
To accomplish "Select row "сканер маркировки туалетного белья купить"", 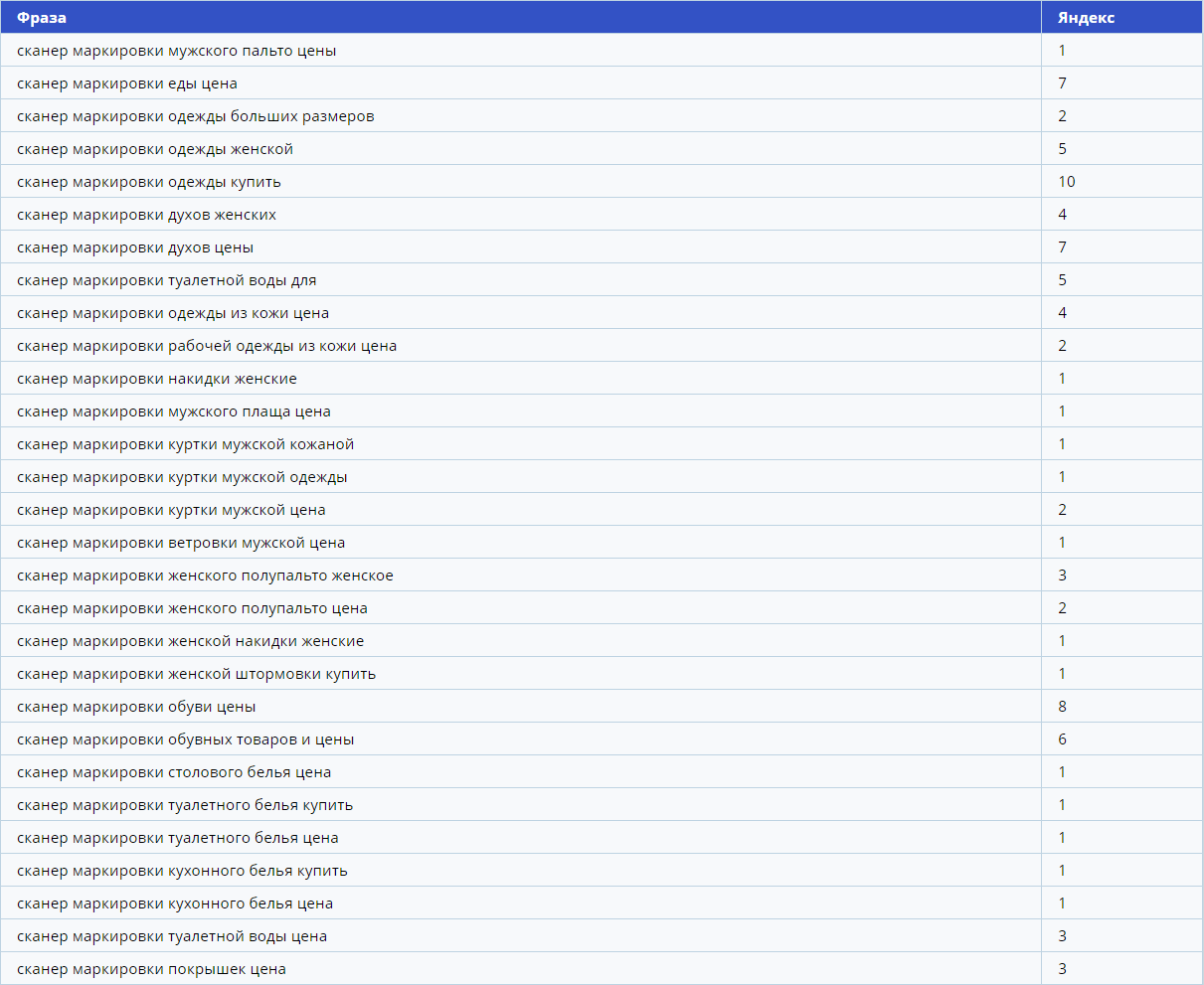I will coord(602,805).
